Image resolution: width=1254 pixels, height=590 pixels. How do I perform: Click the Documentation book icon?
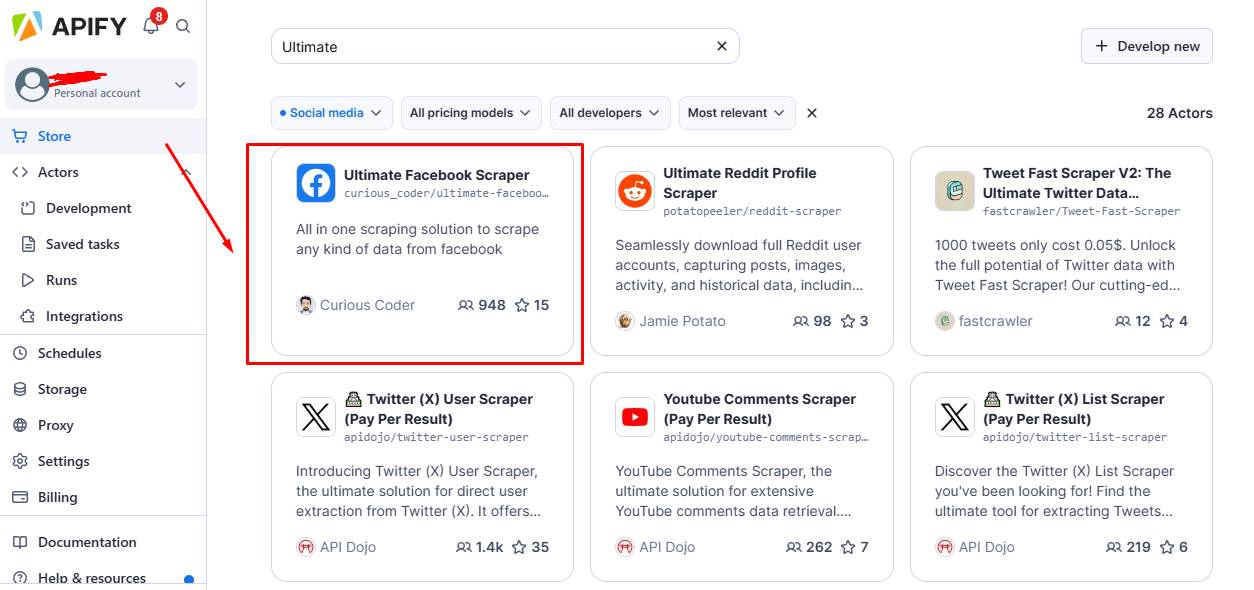pyautogui.click(x=19, y=542)
